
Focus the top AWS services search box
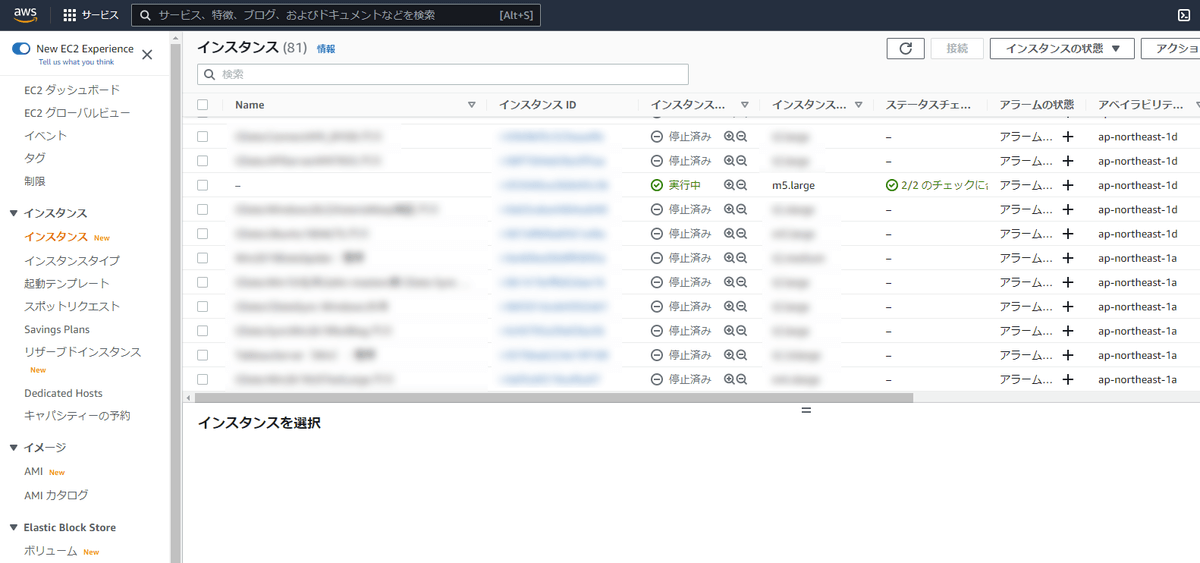pos(336,15)
